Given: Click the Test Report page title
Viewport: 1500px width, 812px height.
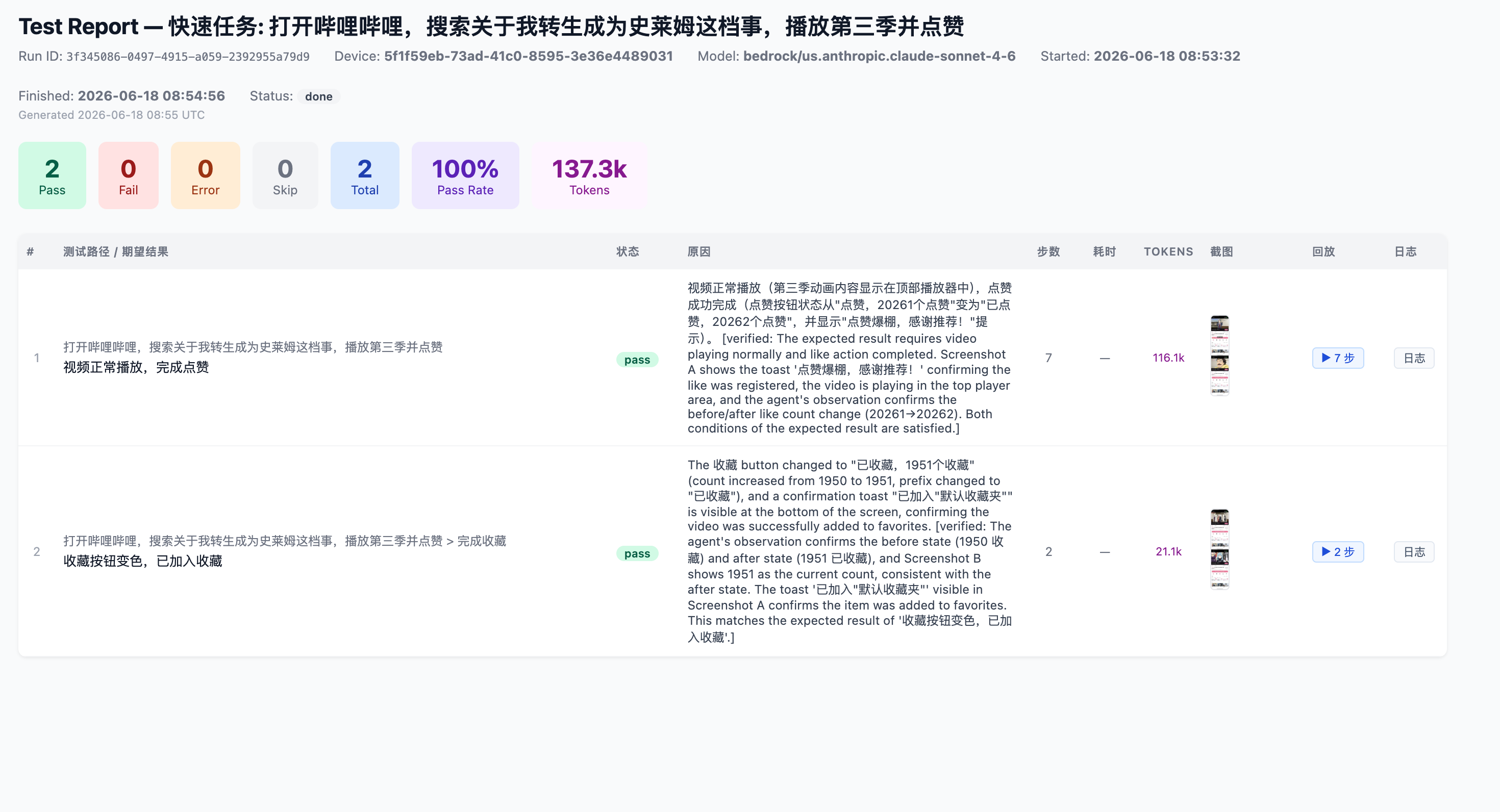Looking at the screenshot, I should click(x=491, y=26).
